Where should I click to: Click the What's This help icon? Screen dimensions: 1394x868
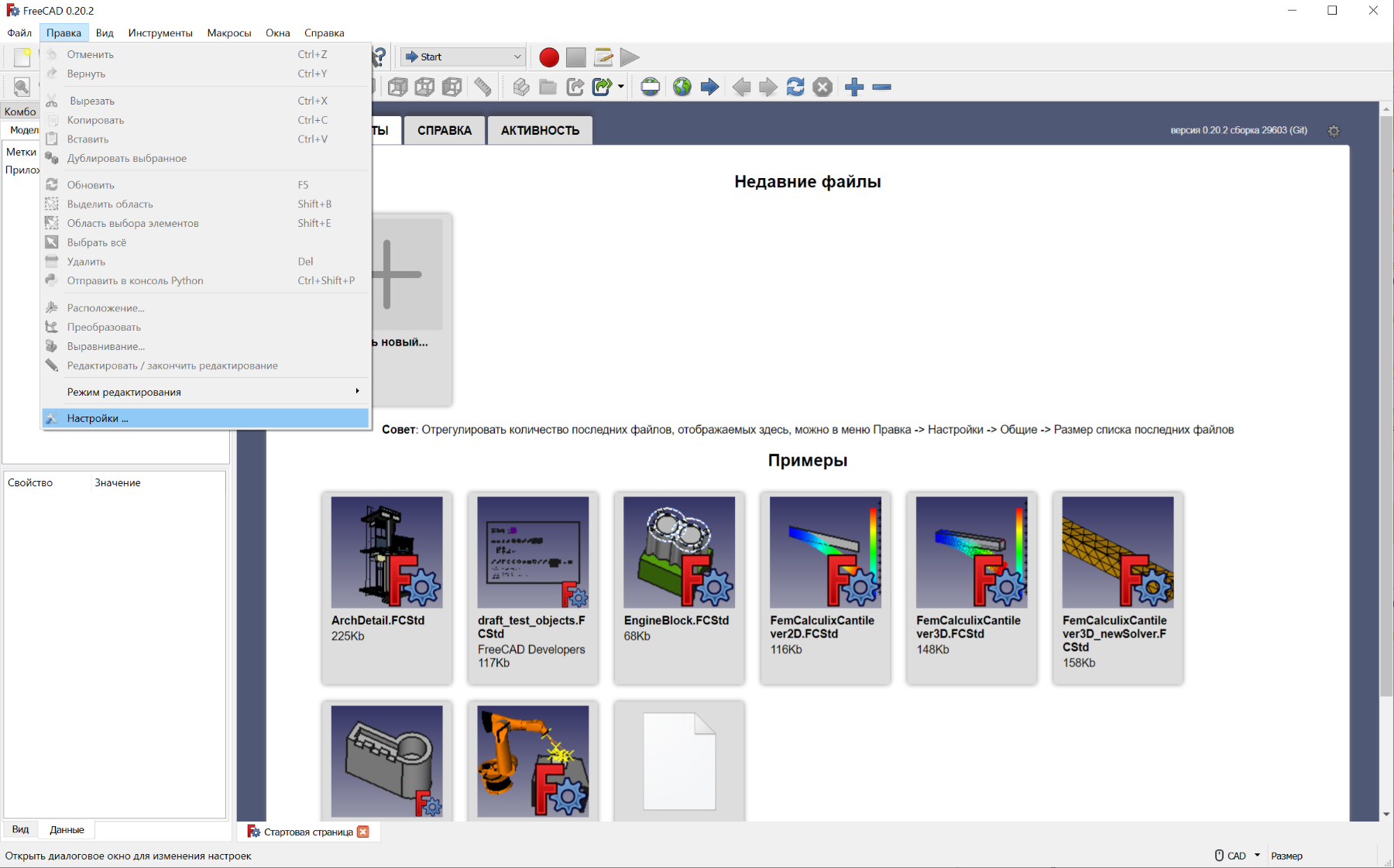click(x=379, y=57)
